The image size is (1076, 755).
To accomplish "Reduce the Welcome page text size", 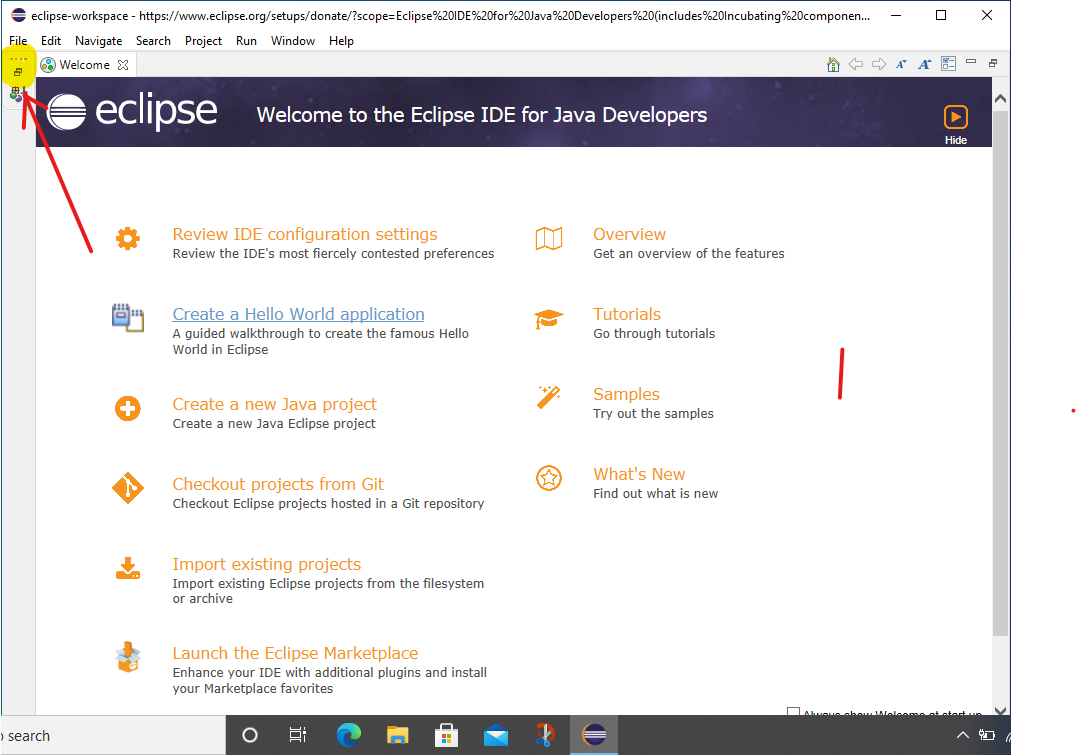I will [x=901, y=63].
